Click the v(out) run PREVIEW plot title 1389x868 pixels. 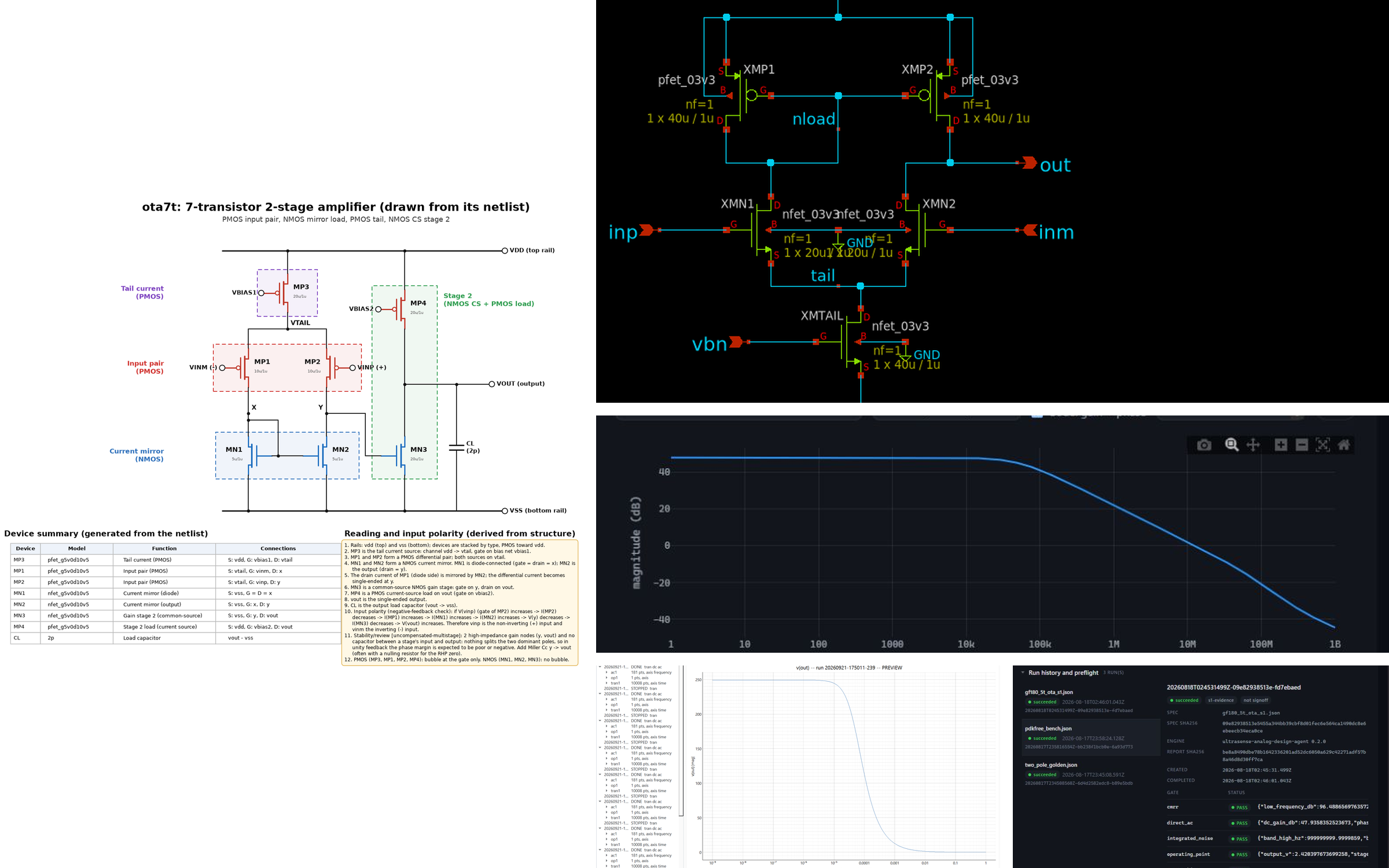848,668
